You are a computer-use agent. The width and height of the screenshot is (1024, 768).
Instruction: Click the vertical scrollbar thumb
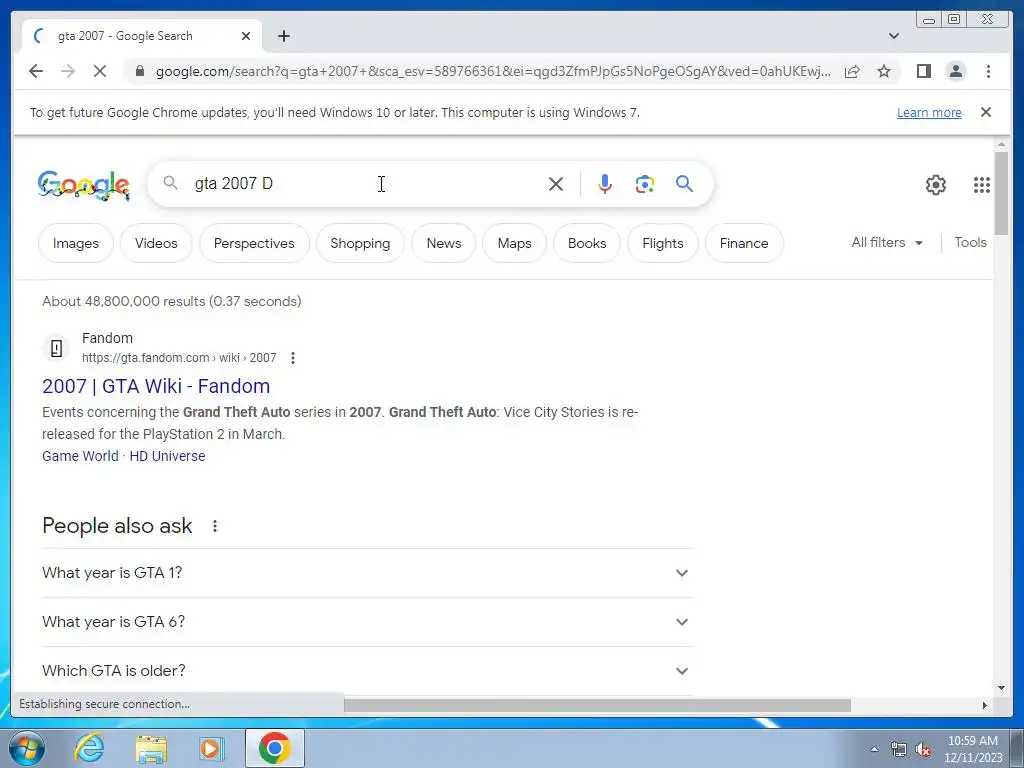(1002, 193)
